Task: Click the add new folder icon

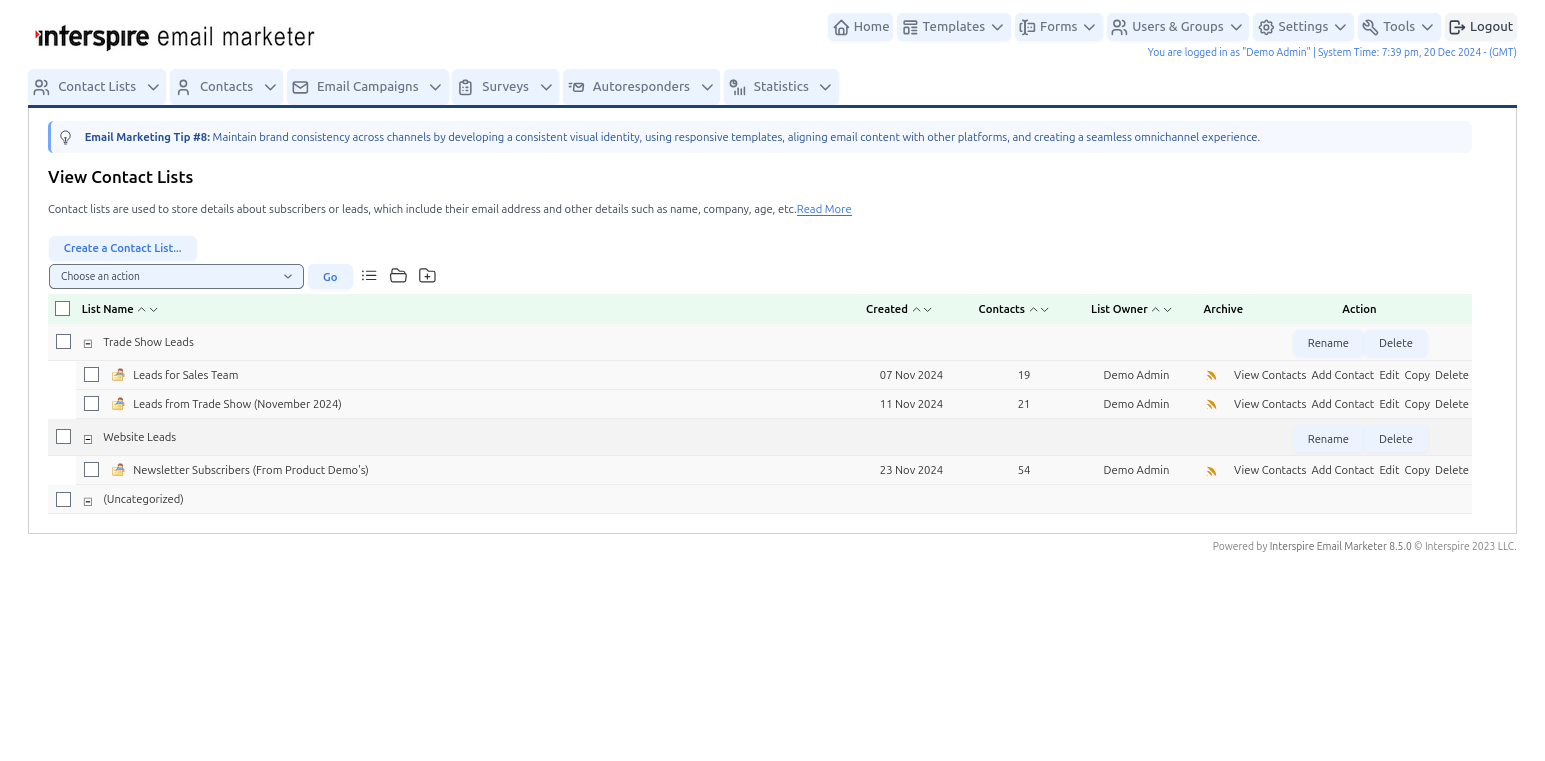Action: click(427, 276)
